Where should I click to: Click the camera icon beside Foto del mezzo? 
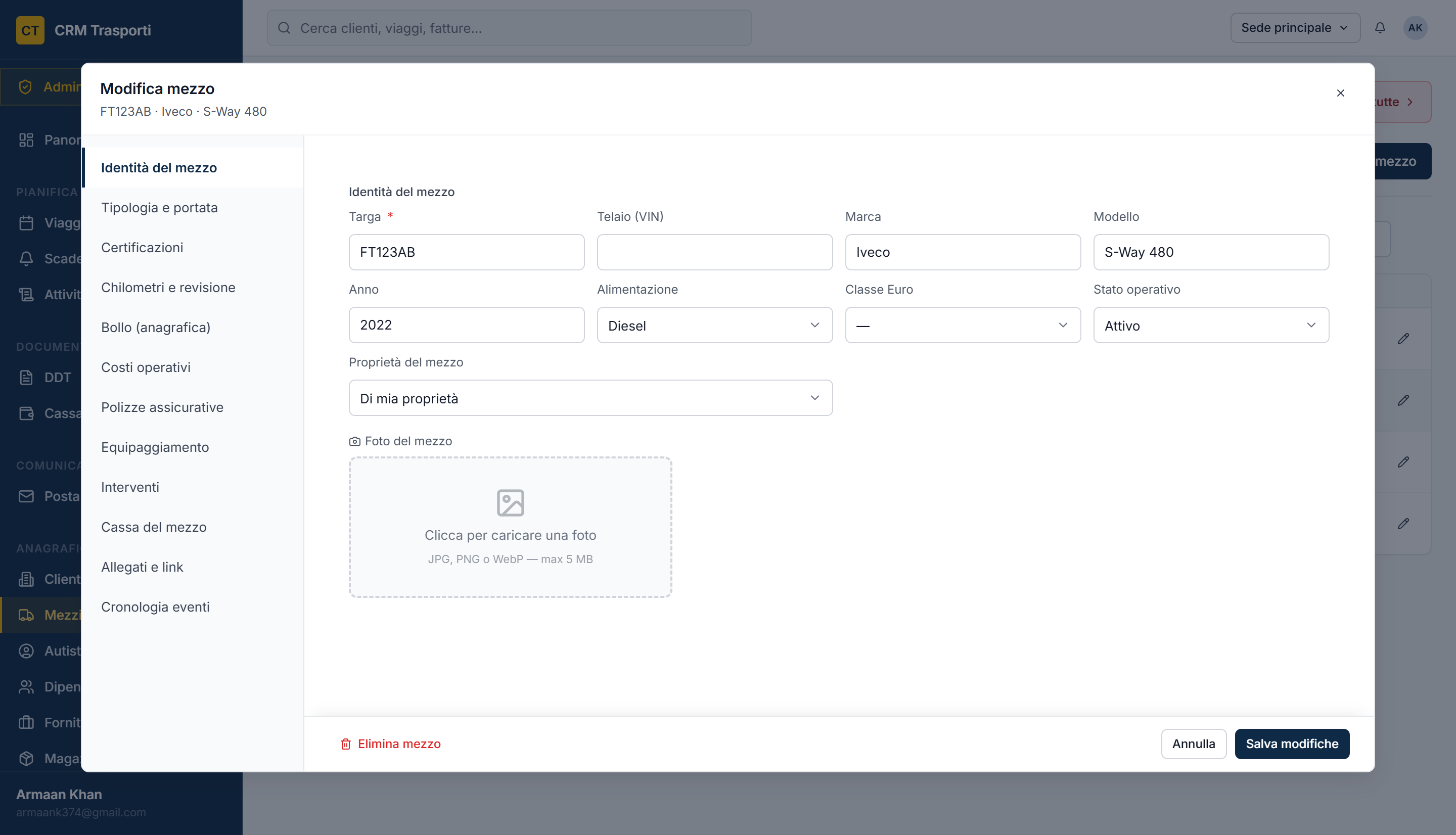click(x=354, y=441)
